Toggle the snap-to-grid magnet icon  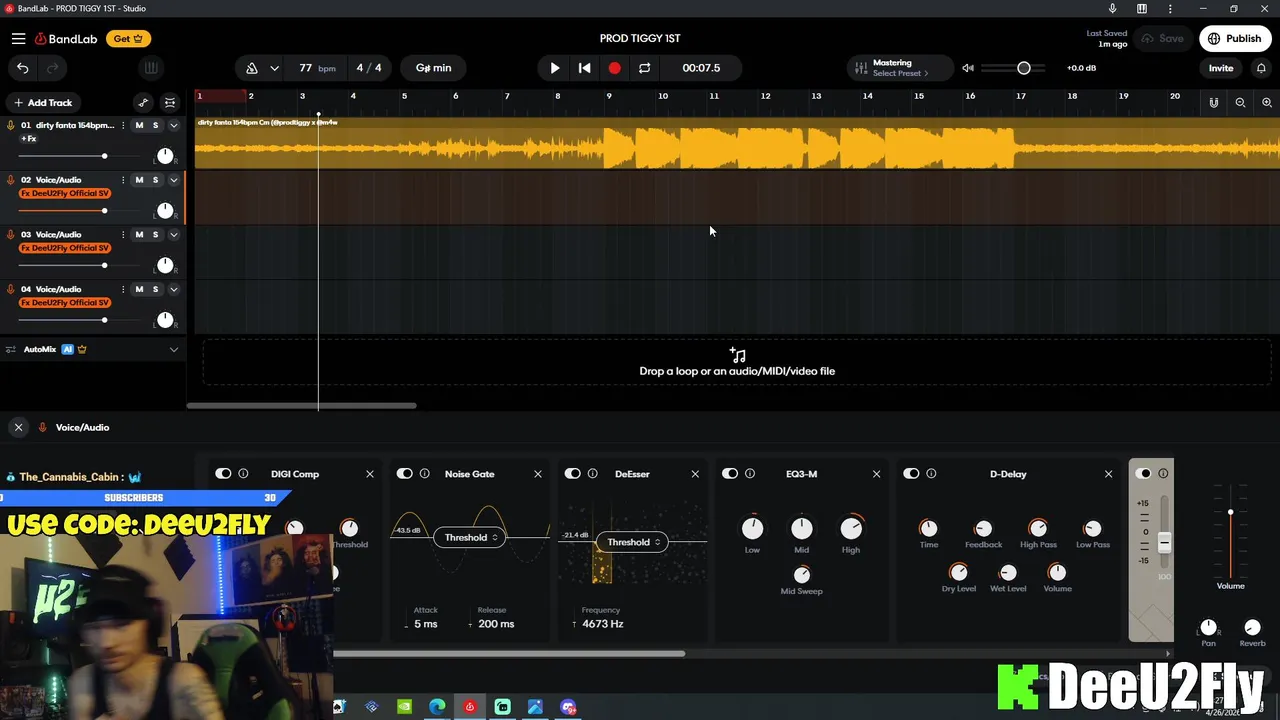(x=1214, y=102)
